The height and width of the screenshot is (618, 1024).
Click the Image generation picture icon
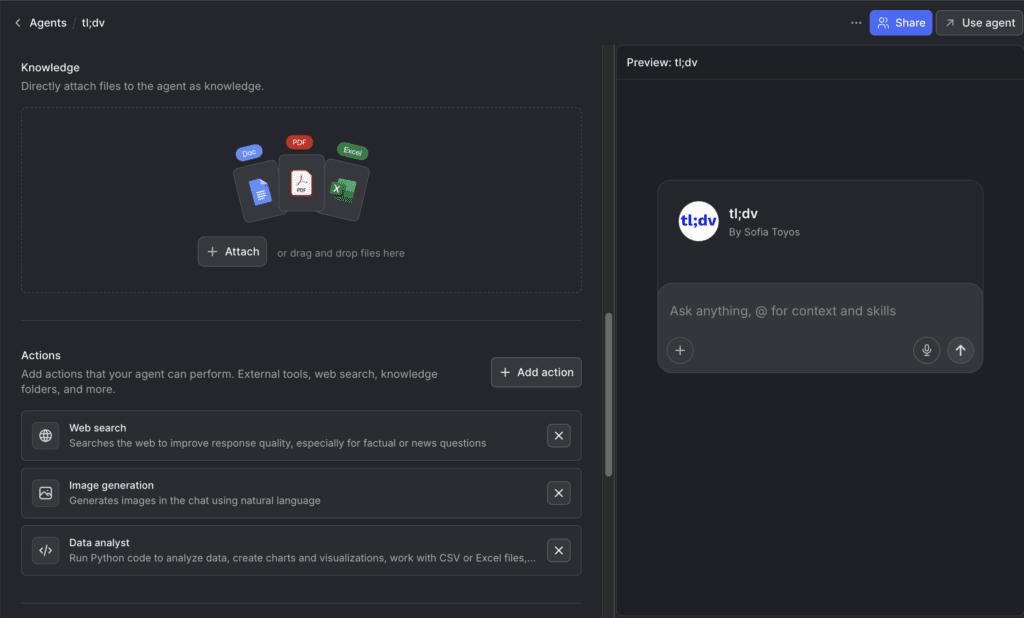click(46, 493)
